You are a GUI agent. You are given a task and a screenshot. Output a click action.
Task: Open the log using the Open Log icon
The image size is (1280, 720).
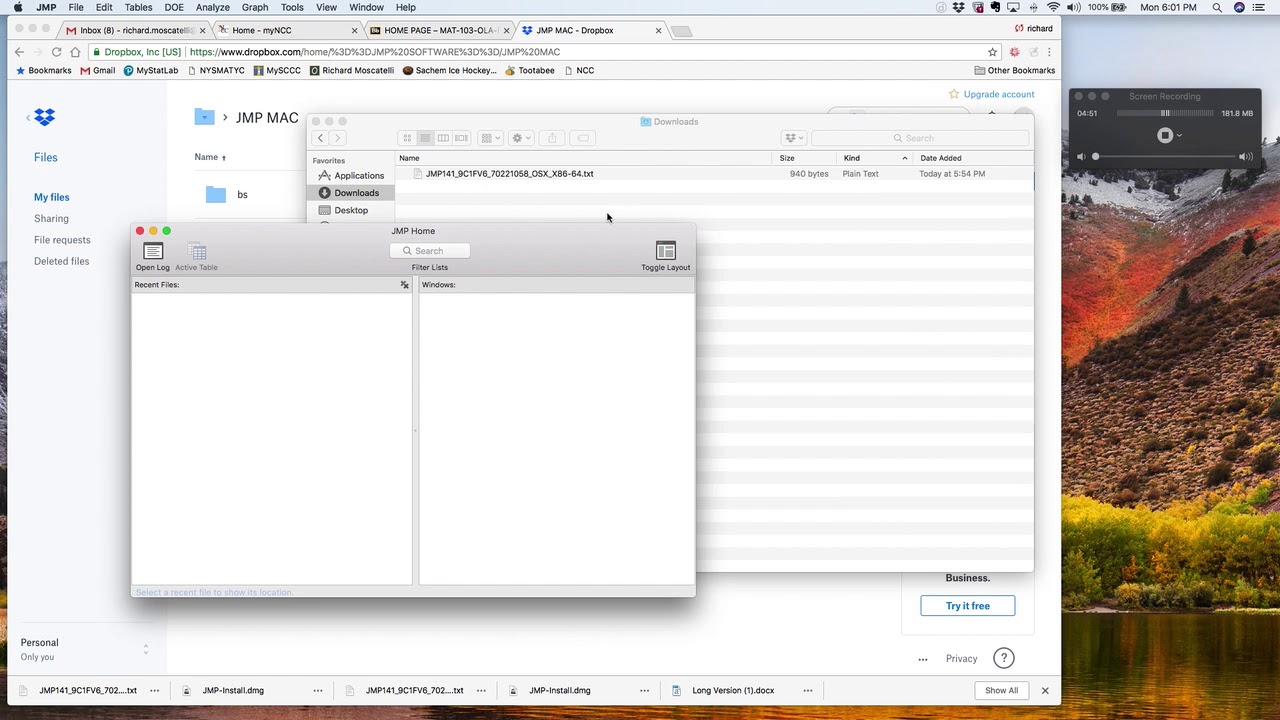(152, 252)
